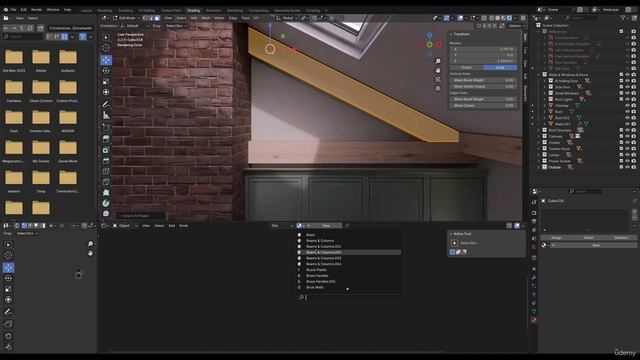This screenshot has height=360, width=640.
Task: Select the Select Box tool in viewport toolbar
Action: [x=106, y=37]
